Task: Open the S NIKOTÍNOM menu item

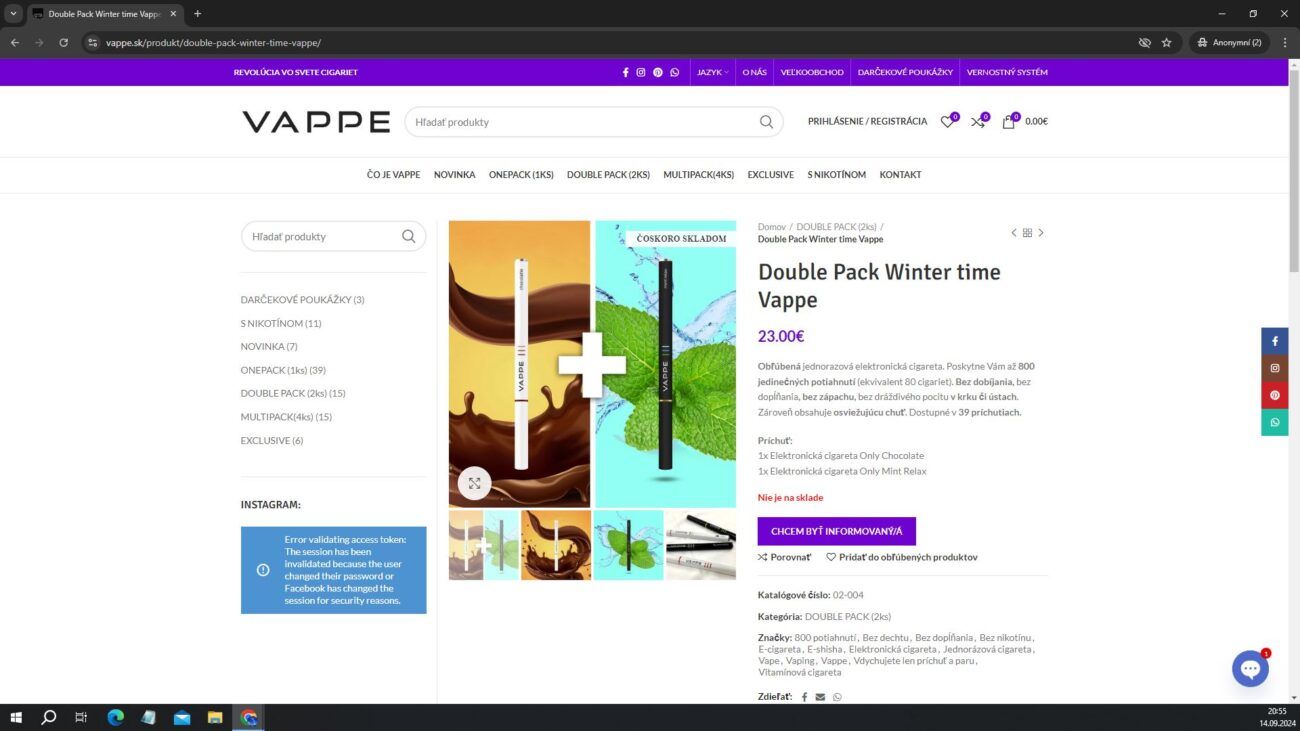Action: click(837, 175)
